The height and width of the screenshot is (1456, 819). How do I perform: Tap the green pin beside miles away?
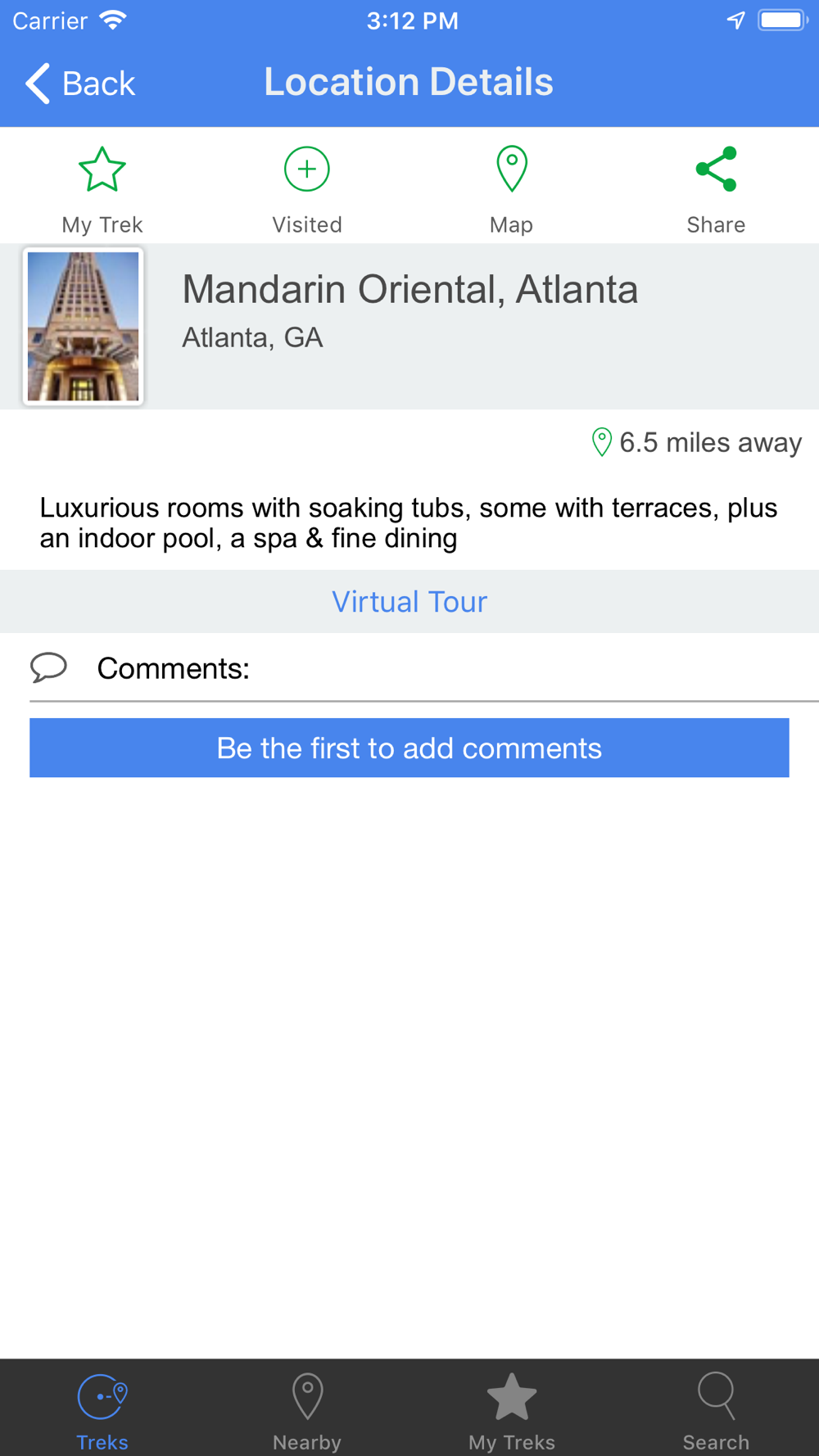point(602,442)
